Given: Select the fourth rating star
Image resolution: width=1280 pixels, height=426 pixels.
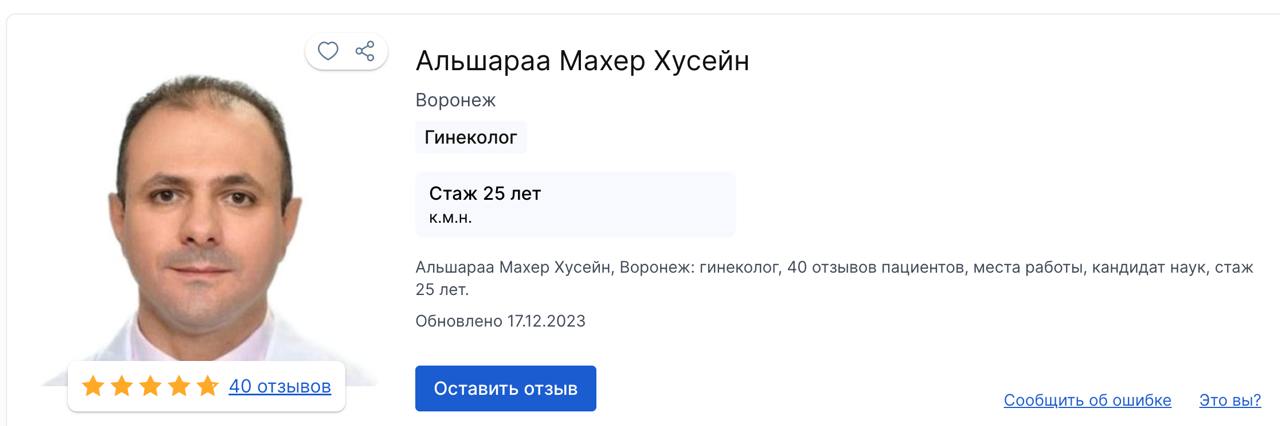Looking at the screenshot, I should [179, 386].
